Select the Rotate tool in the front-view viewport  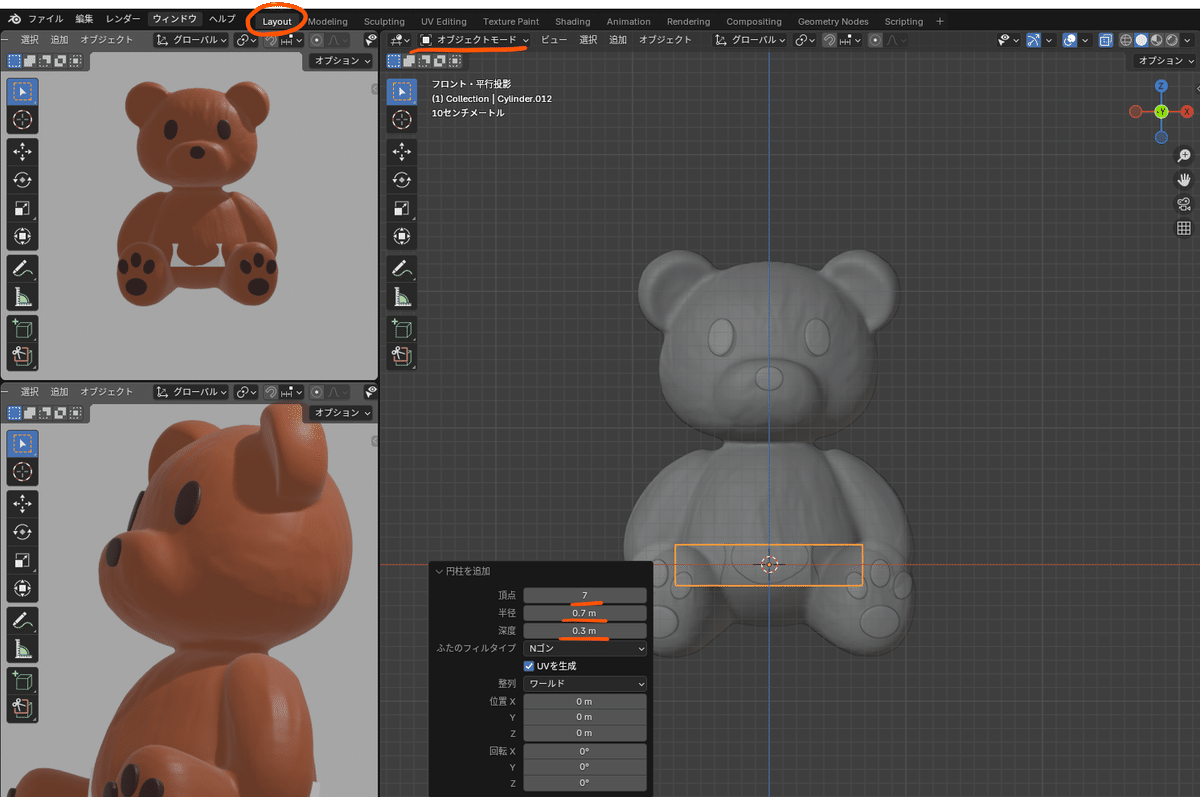(402, 180)
